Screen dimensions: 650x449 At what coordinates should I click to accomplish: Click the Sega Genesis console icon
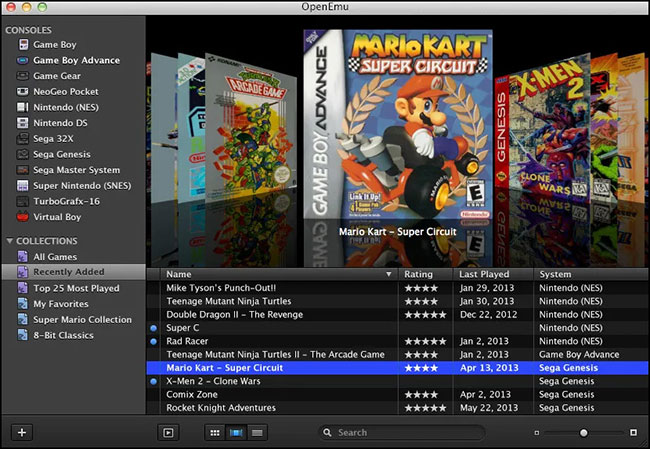click(22, 155)
